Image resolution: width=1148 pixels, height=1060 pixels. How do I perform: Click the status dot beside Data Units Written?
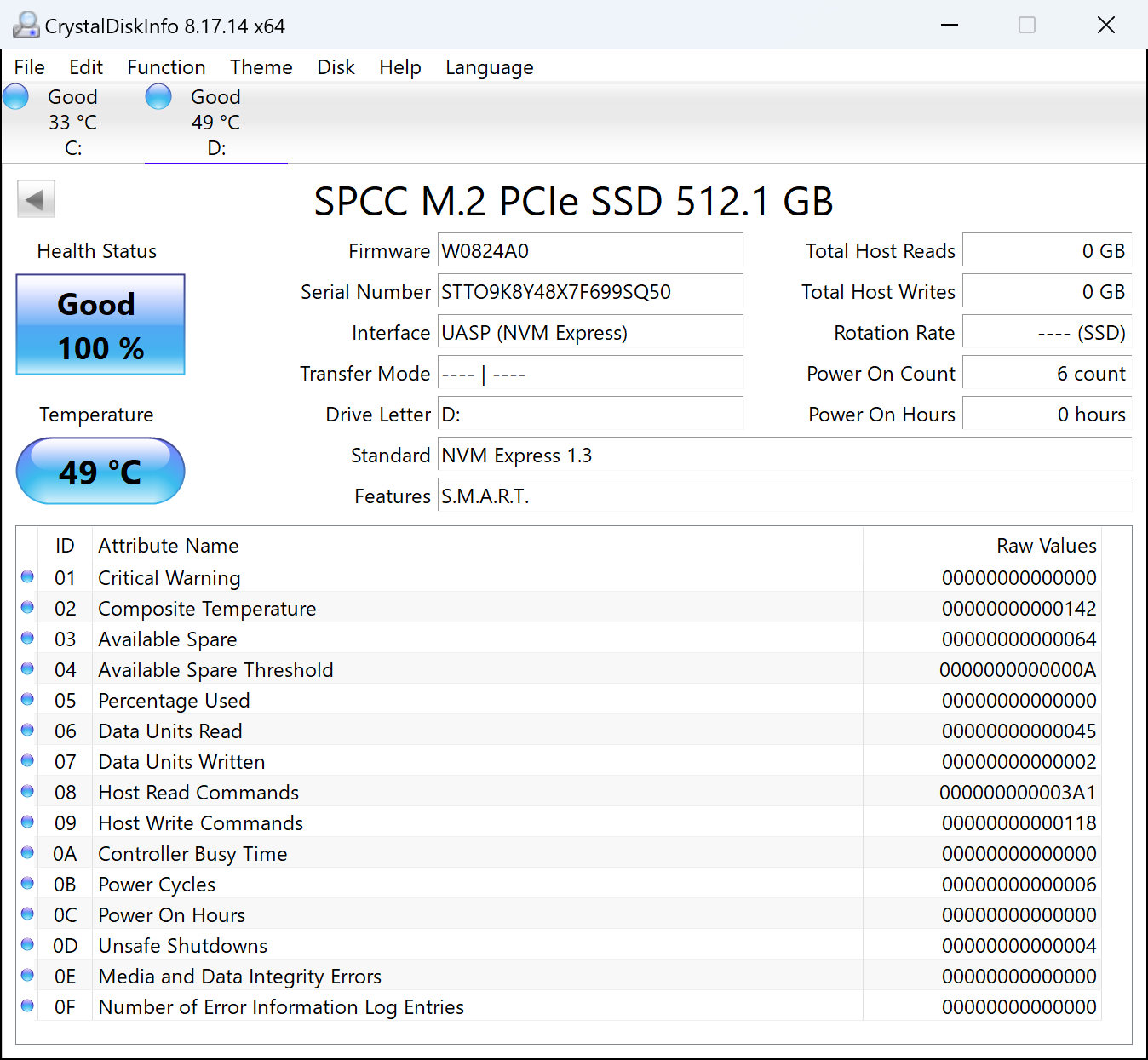tap(27, 761)
